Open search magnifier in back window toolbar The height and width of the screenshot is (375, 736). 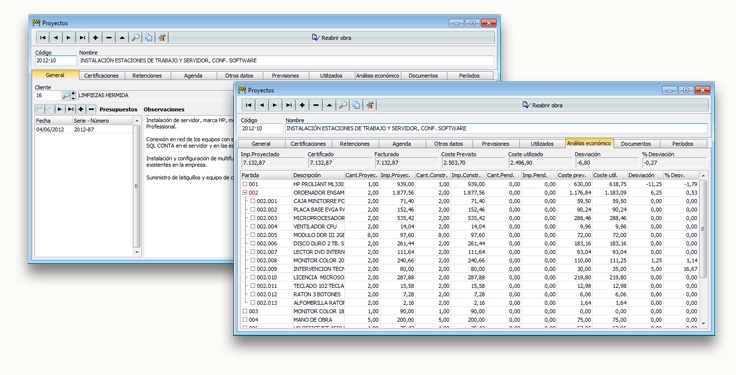[135, 38]
